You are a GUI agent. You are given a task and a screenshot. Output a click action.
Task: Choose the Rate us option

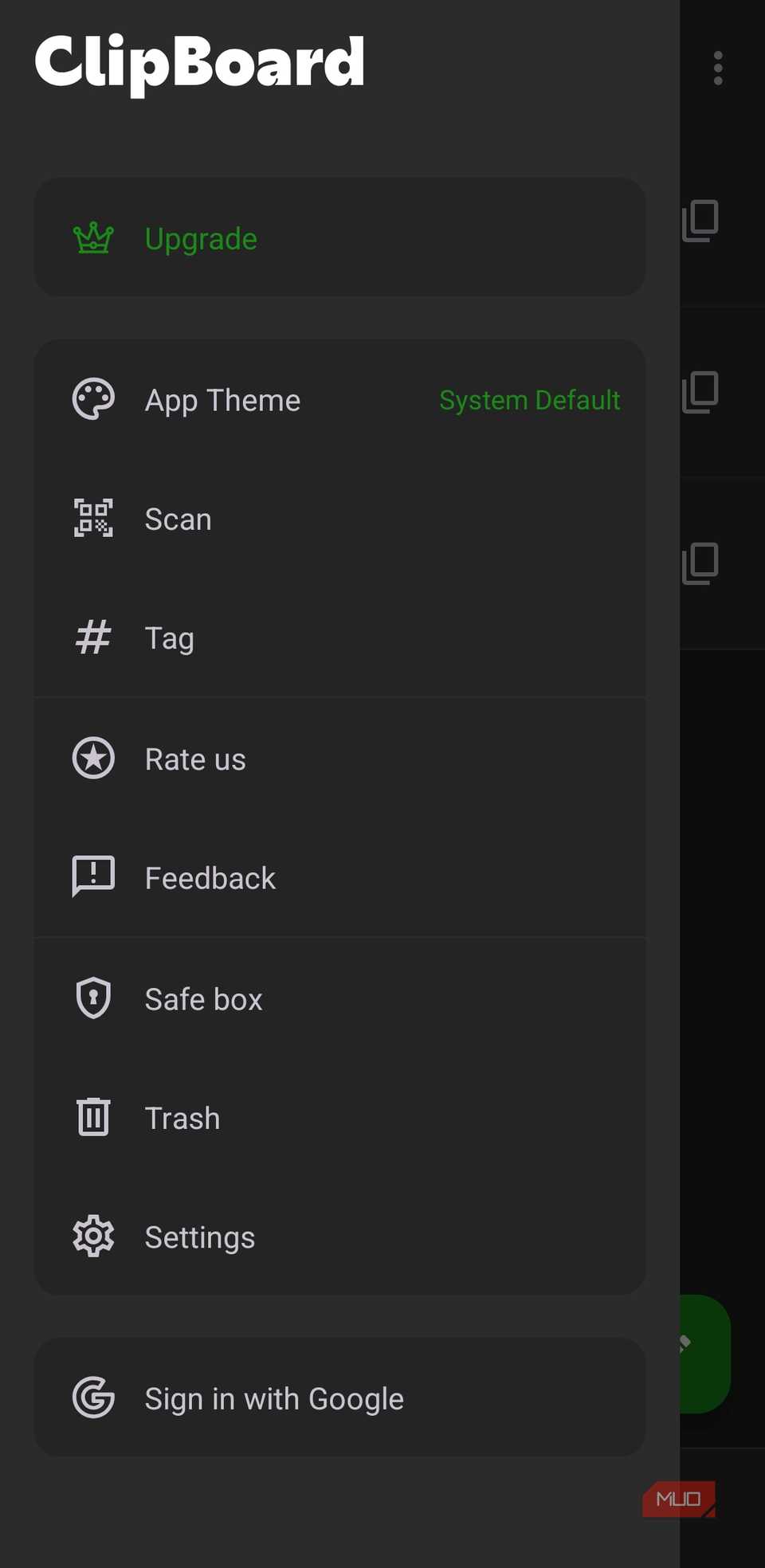click(x=194, y=758)
